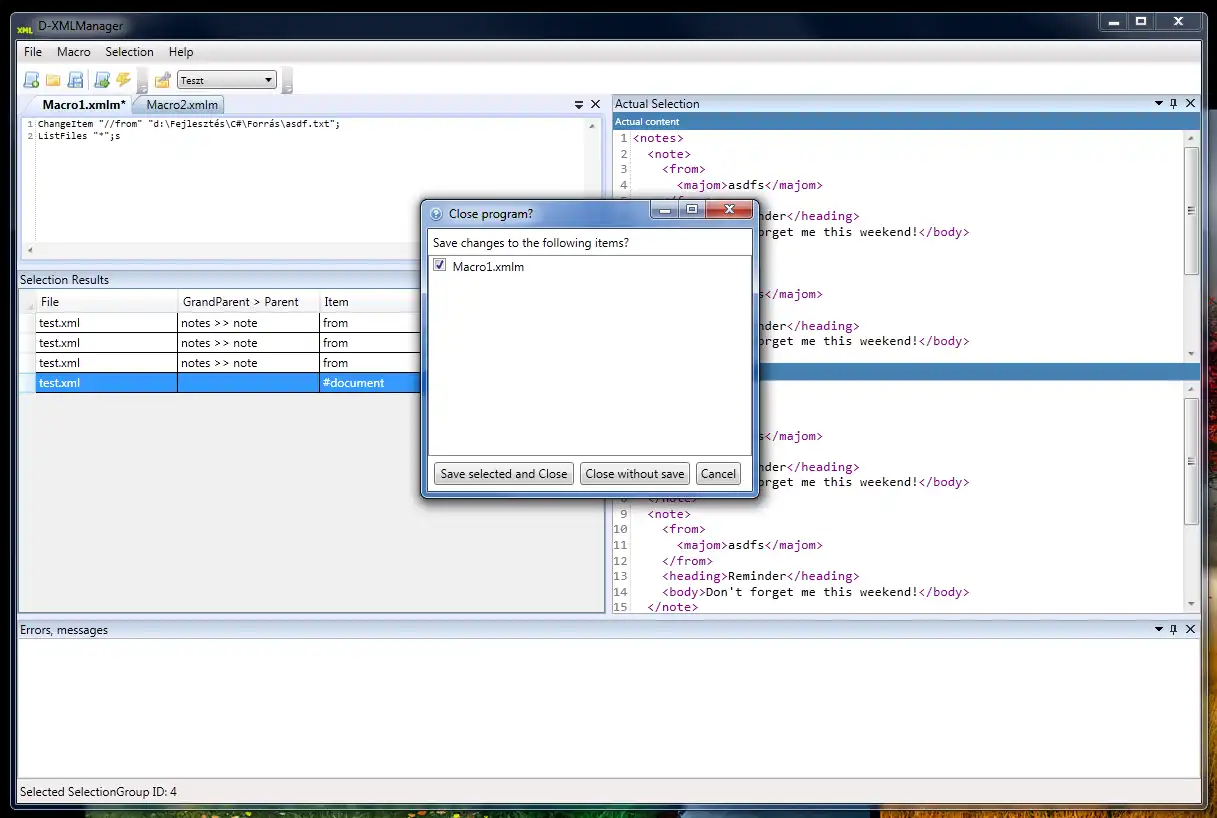The image size is (1217, 818).
Task: Pin the Errors, messages panel
Action: pos(1173,630)
